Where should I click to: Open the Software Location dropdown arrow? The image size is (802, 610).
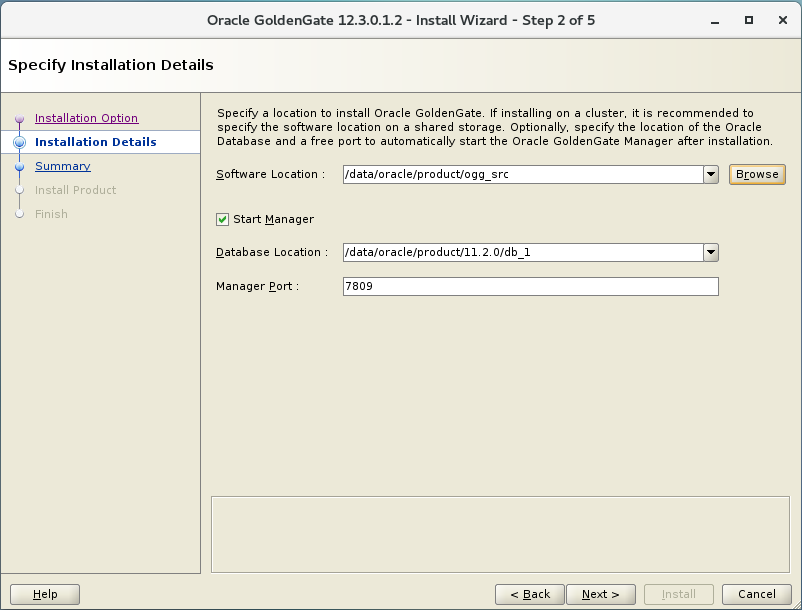tap(711, 174)
